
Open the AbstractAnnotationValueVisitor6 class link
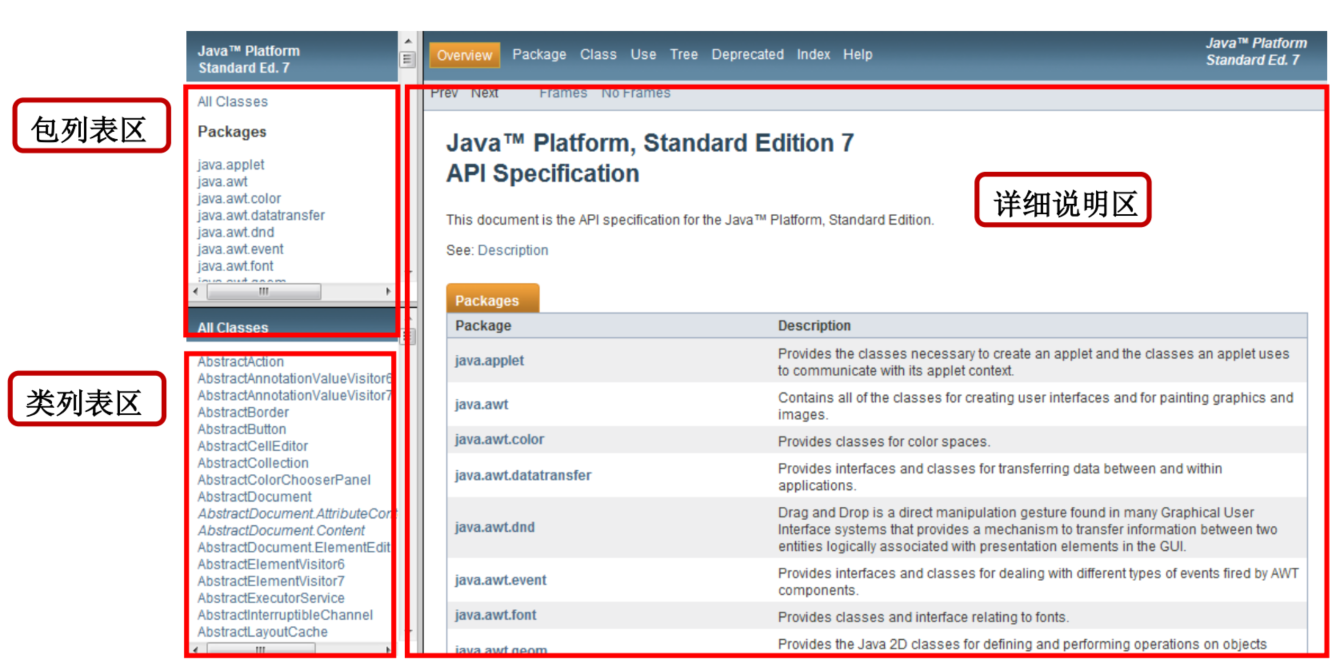(295, 379)
